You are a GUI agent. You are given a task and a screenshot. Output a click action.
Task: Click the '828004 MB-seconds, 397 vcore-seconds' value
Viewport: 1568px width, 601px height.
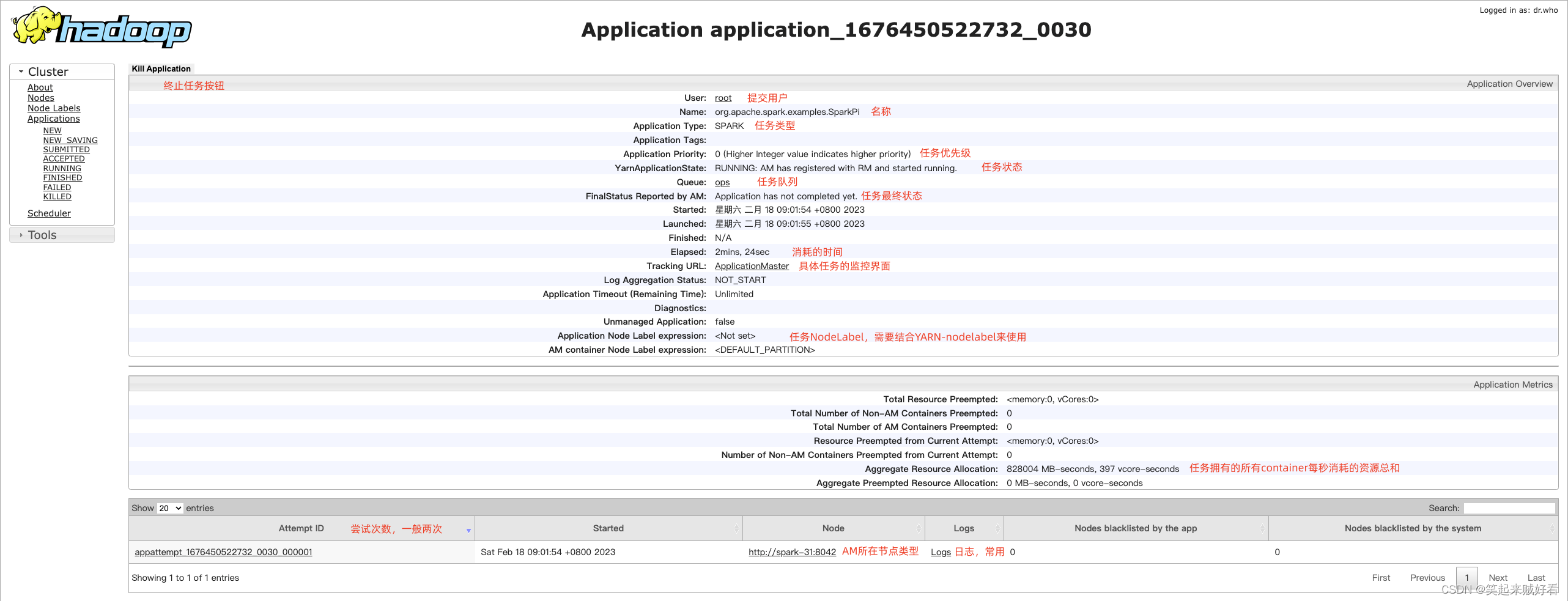(1093, 469)
